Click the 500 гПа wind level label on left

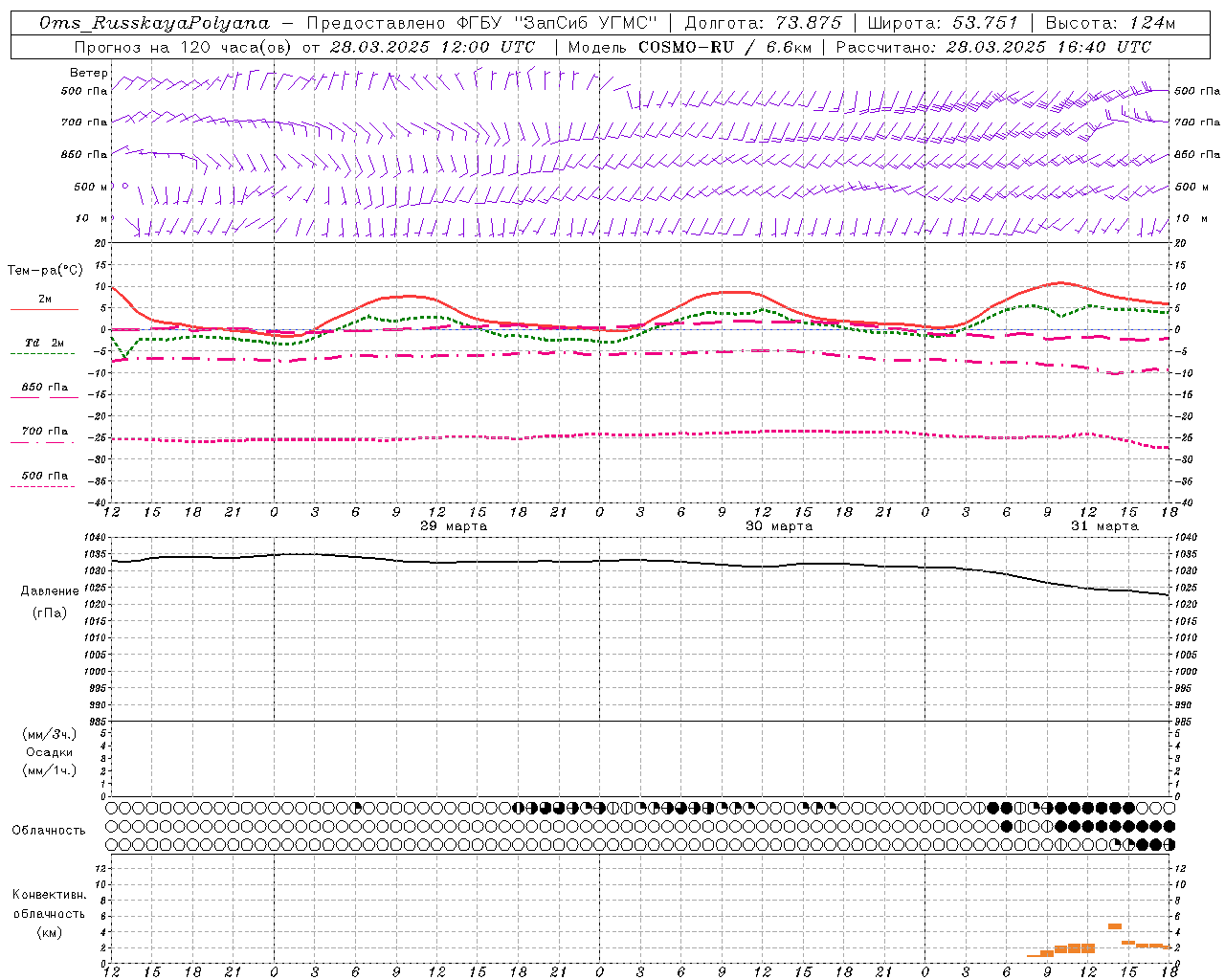click(x=84, y=92)
